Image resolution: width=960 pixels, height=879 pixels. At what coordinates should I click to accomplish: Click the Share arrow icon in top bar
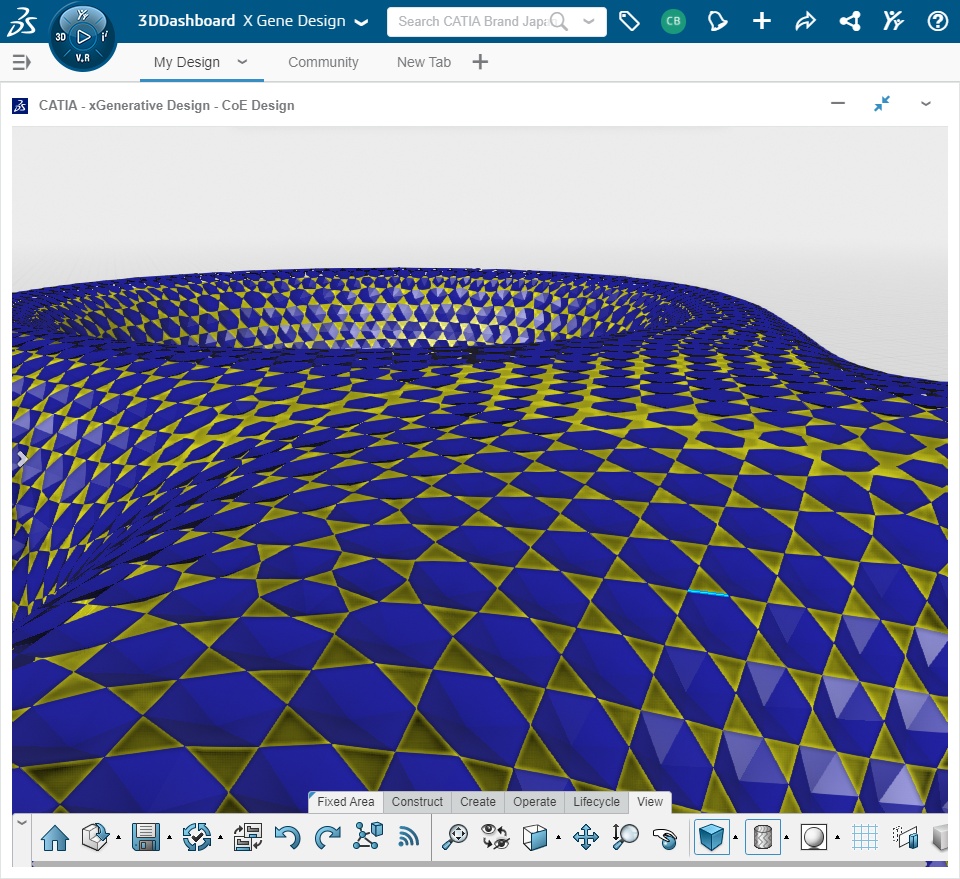coord(805,21)
